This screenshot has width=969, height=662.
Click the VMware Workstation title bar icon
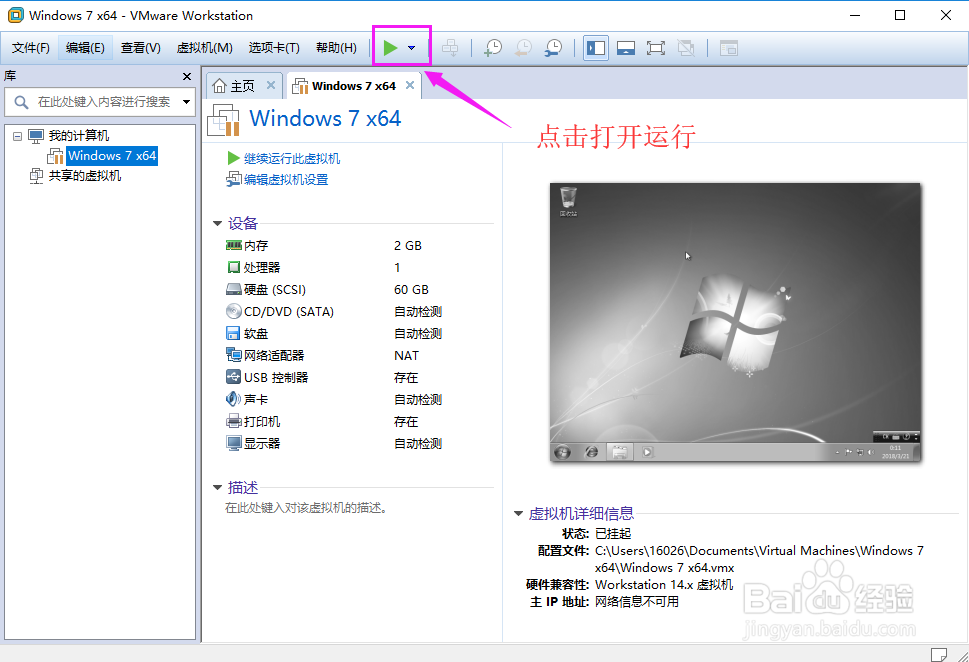15,15
